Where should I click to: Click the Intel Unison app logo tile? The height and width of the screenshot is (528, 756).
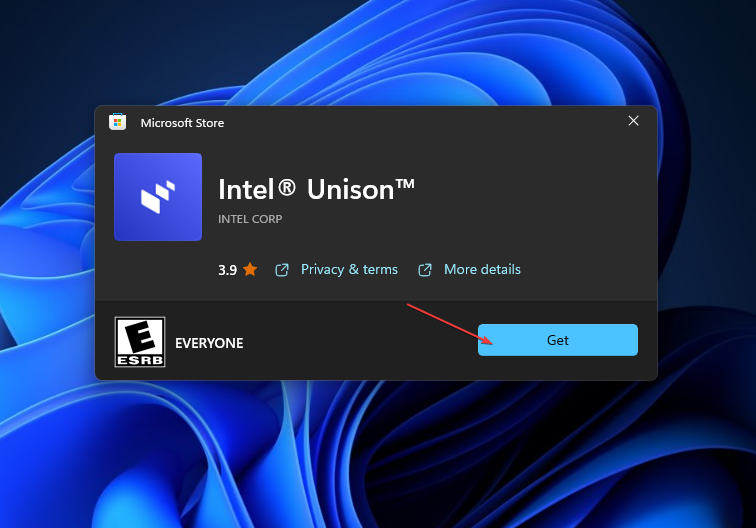(158, 197)
